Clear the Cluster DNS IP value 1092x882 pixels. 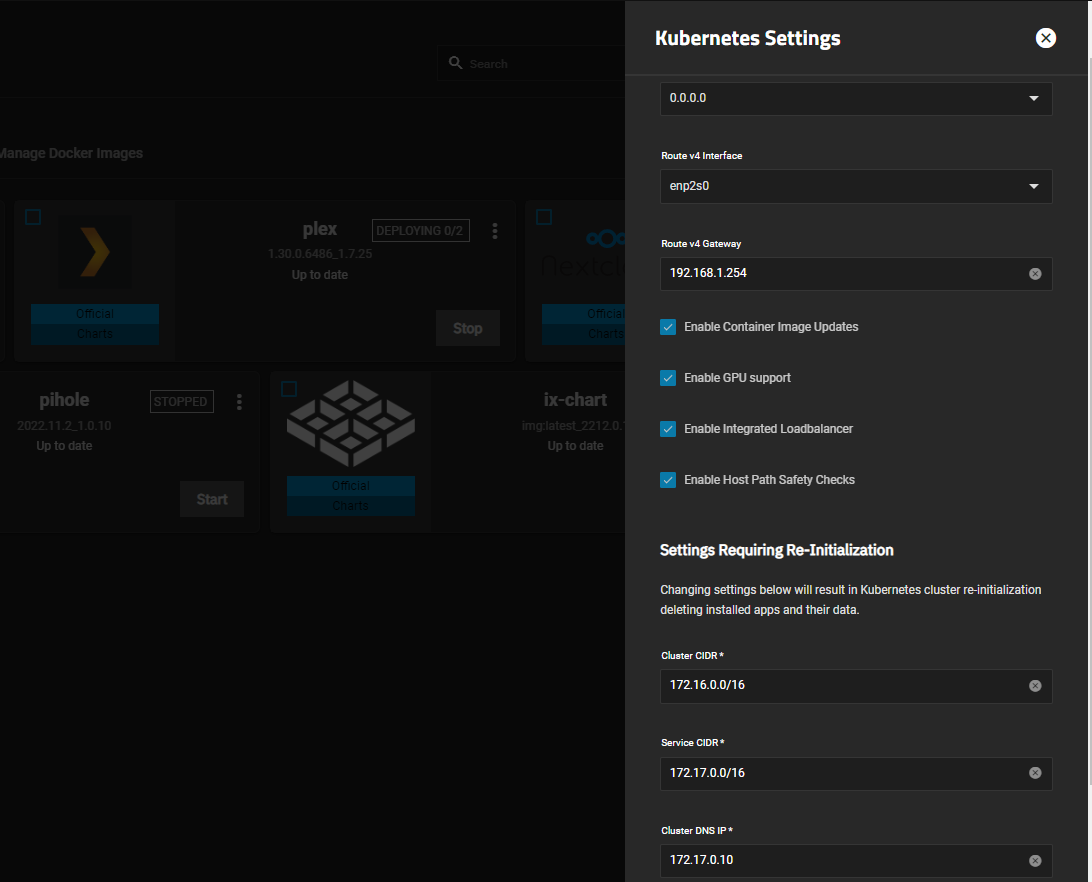[1035, 860]
